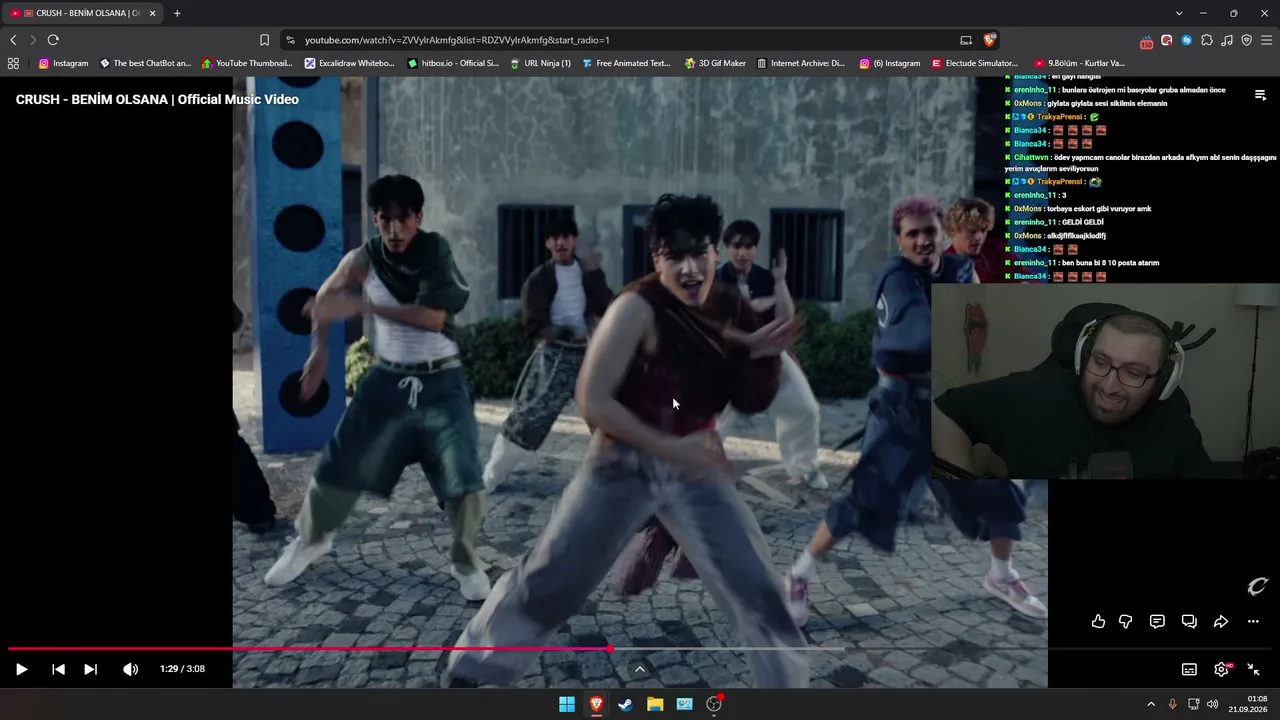Open the comments panel icon
This screenshot has width=1280, height=720.
point(1157,621)
